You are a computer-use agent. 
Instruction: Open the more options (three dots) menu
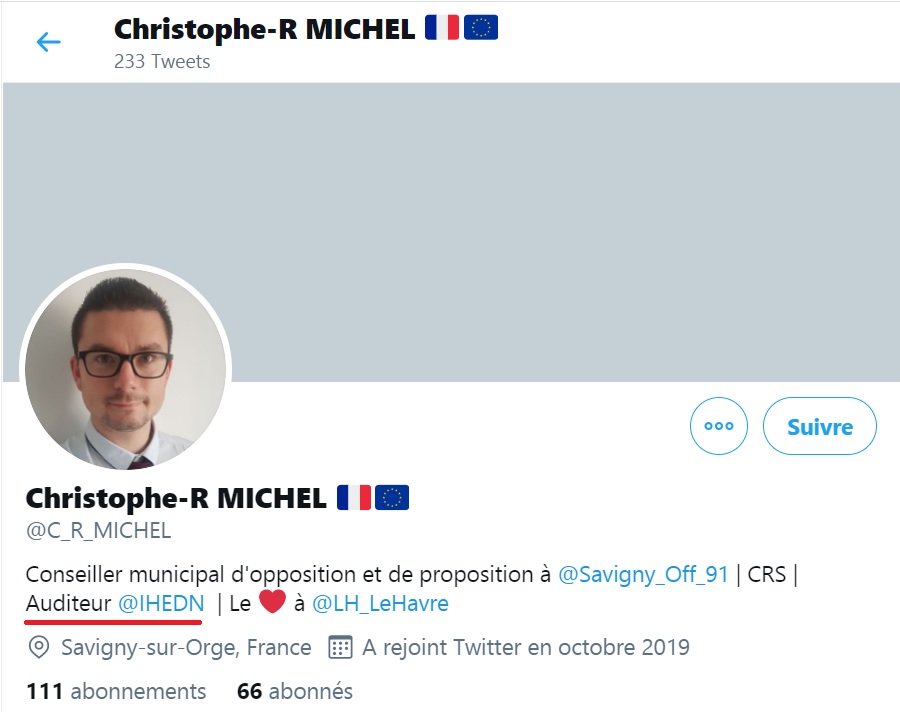pos(718,426)
